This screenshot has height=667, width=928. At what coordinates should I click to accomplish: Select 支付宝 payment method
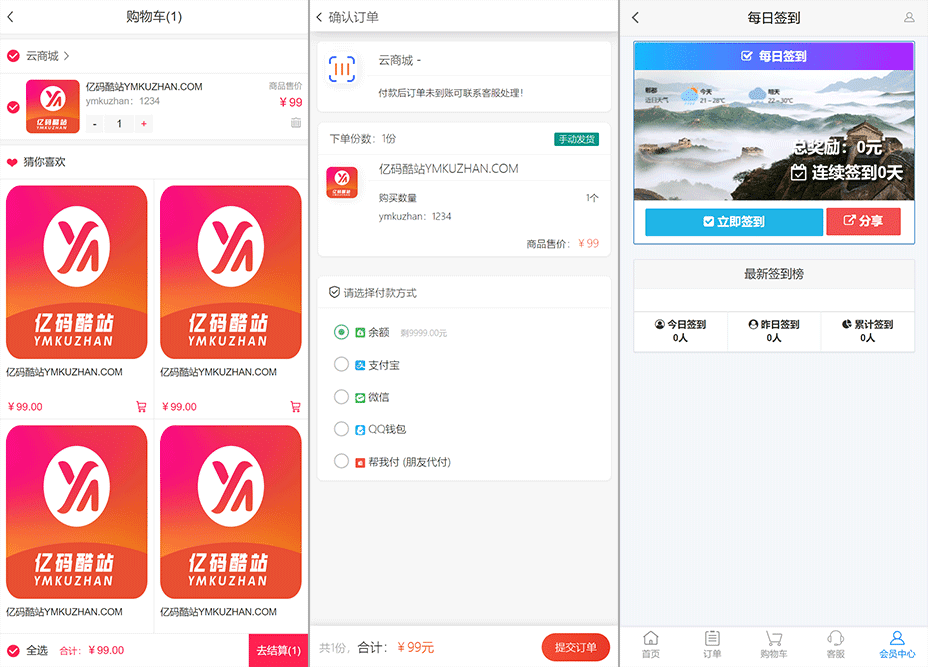pos(341,364)
